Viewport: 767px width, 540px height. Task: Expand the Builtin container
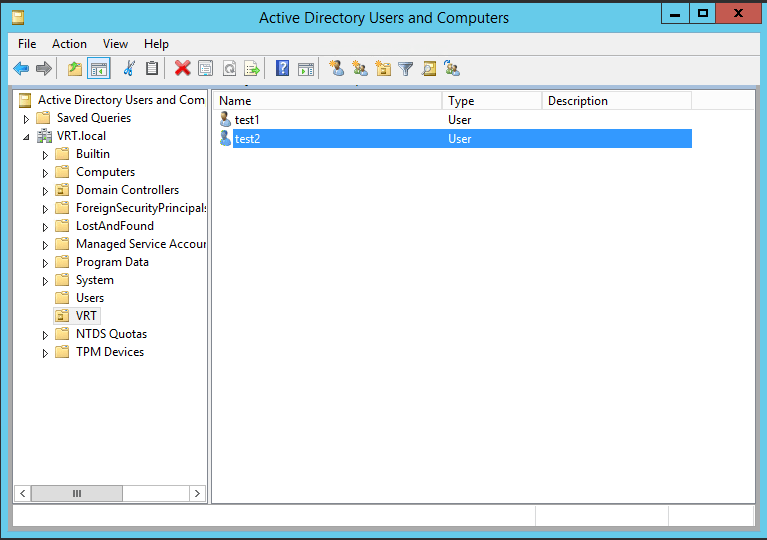45,155
